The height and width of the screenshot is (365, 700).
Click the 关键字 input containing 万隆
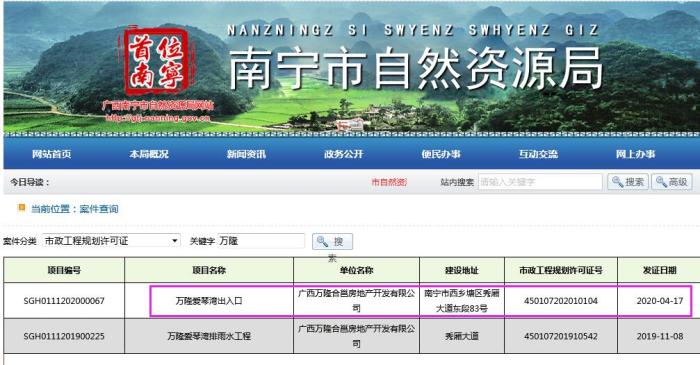(x=261, y=241)
